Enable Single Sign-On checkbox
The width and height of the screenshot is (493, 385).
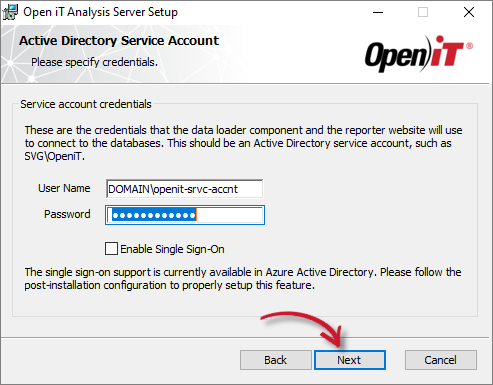(x=111, y=249)
